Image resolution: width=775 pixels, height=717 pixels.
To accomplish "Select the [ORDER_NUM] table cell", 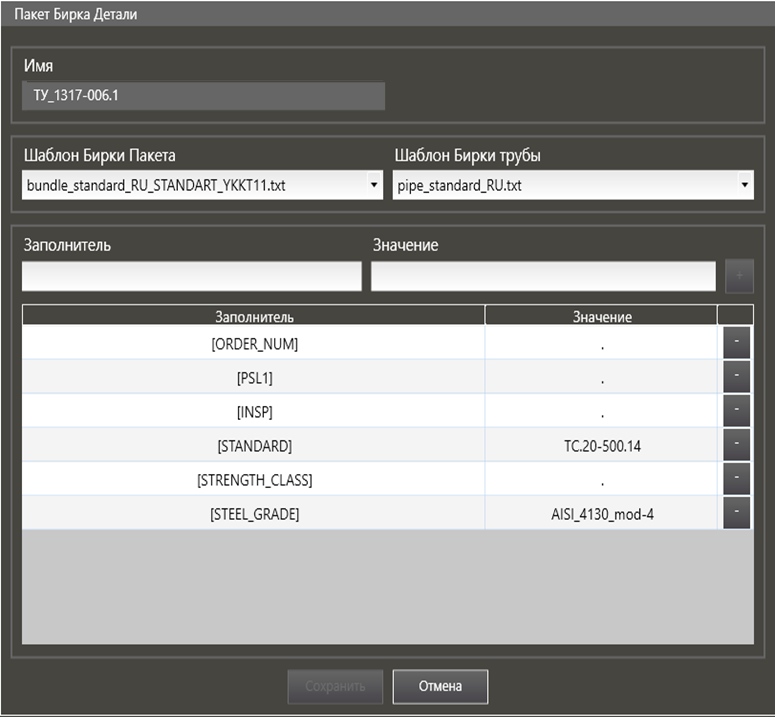I will click(254, 343).
